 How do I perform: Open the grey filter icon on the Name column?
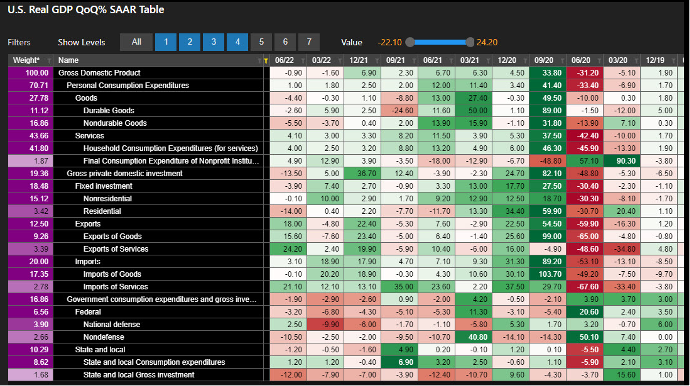pyautogui.click(x=260, y=61)
